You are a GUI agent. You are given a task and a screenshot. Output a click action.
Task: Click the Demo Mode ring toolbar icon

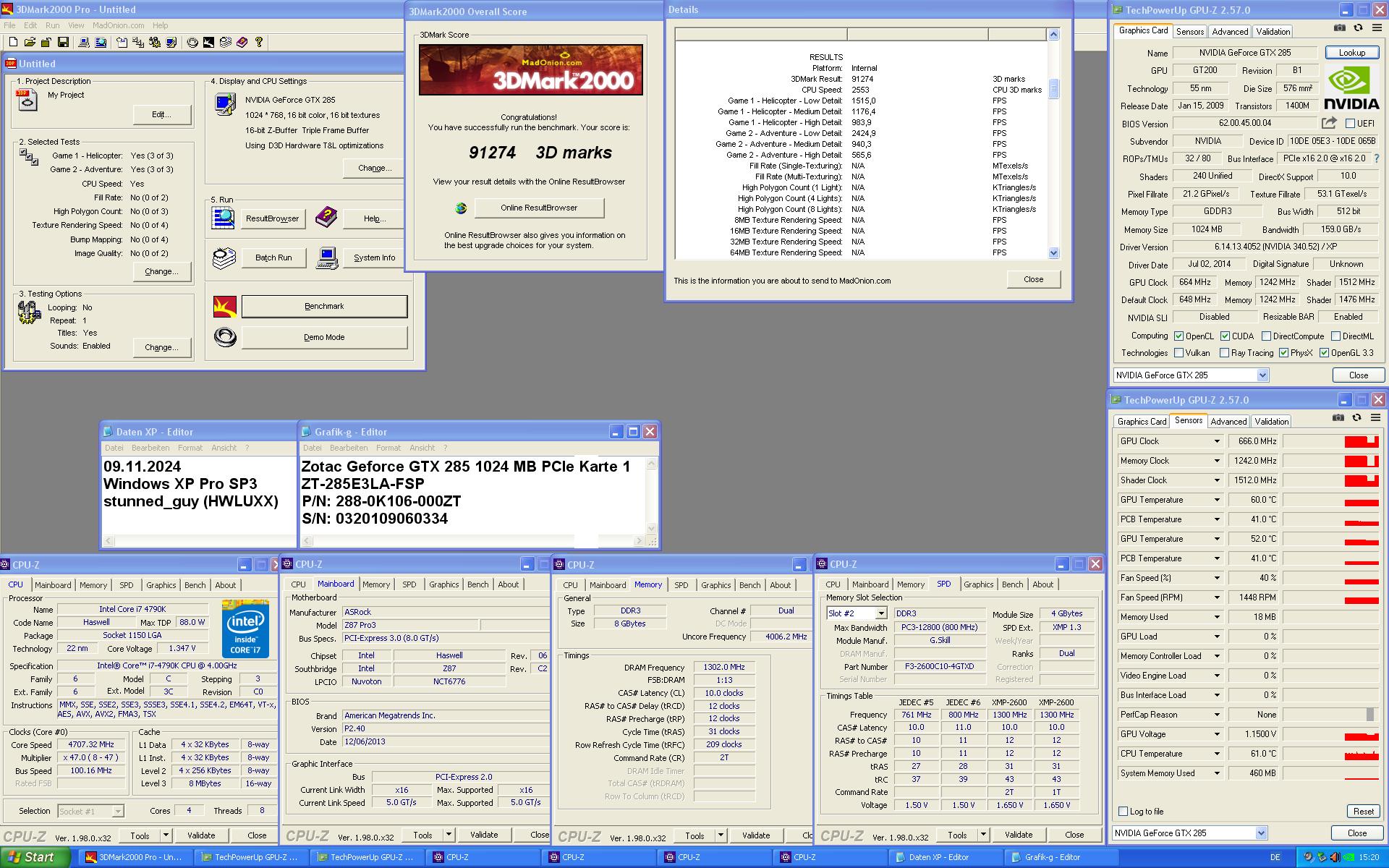click(x=192, y=43)
